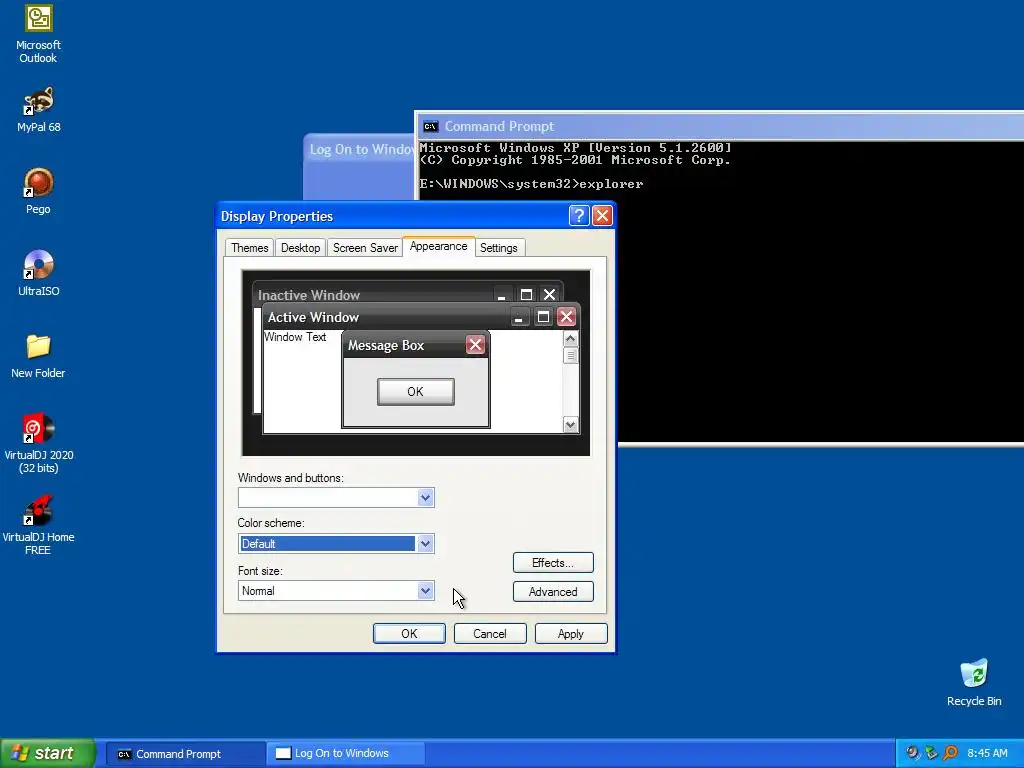Click OK in preview Message Box
The height and width of the screenshot is (768, 1024).
(415, 391)
